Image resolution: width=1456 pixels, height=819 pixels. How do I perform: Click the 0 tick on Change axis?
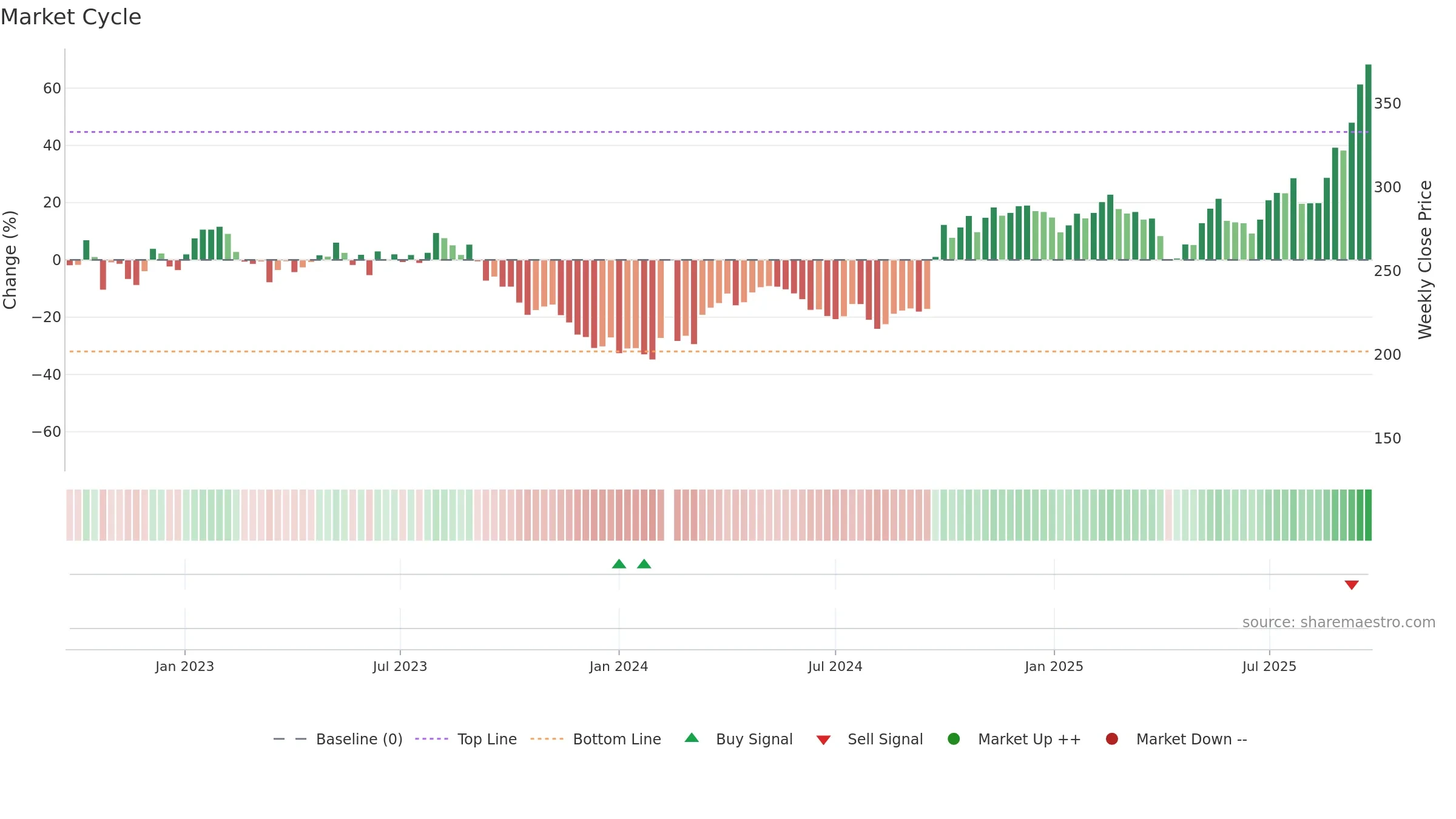[56, 260]
